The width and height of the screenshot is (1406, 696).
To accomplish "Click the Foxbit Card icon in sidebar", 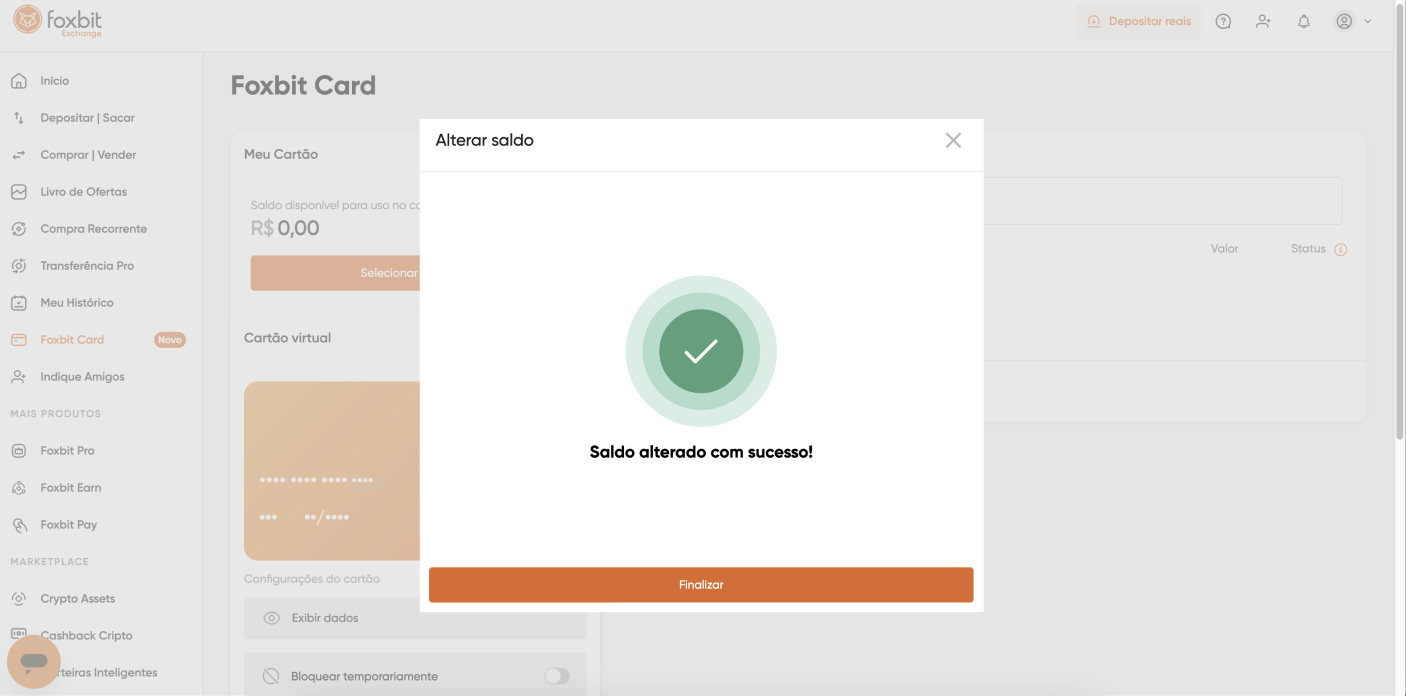I will pyautogui.click(x=18, y=340).
